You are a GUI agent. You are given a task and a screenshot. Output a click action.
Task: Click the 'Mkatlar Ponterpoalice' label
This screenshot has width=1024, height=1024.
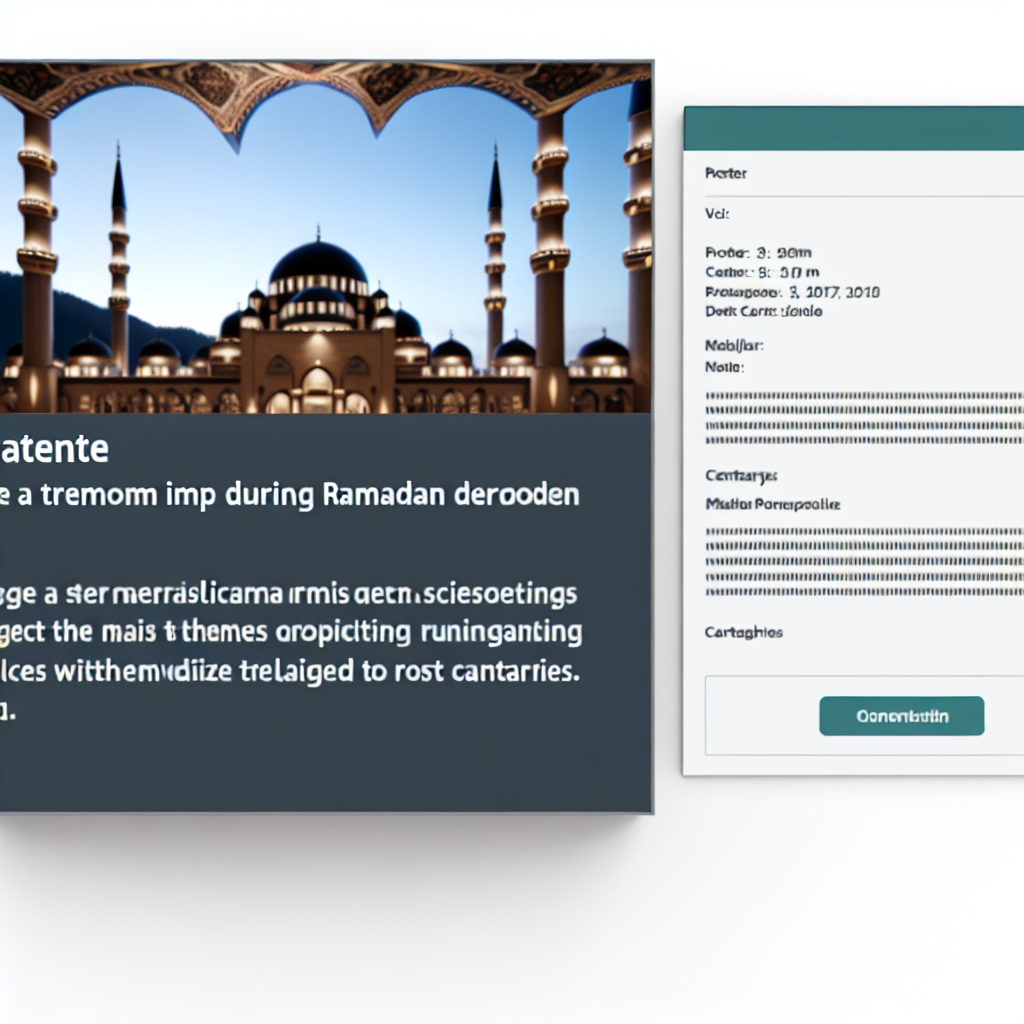pos(772,504)
